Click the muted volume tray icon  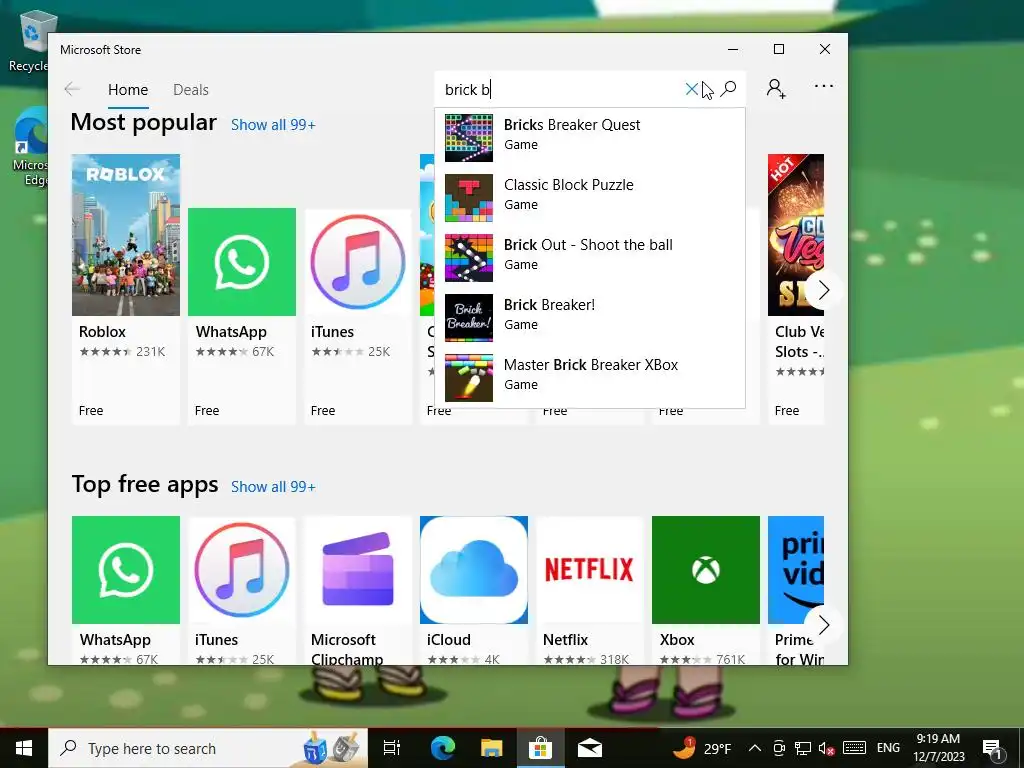(x=826, y=748)
